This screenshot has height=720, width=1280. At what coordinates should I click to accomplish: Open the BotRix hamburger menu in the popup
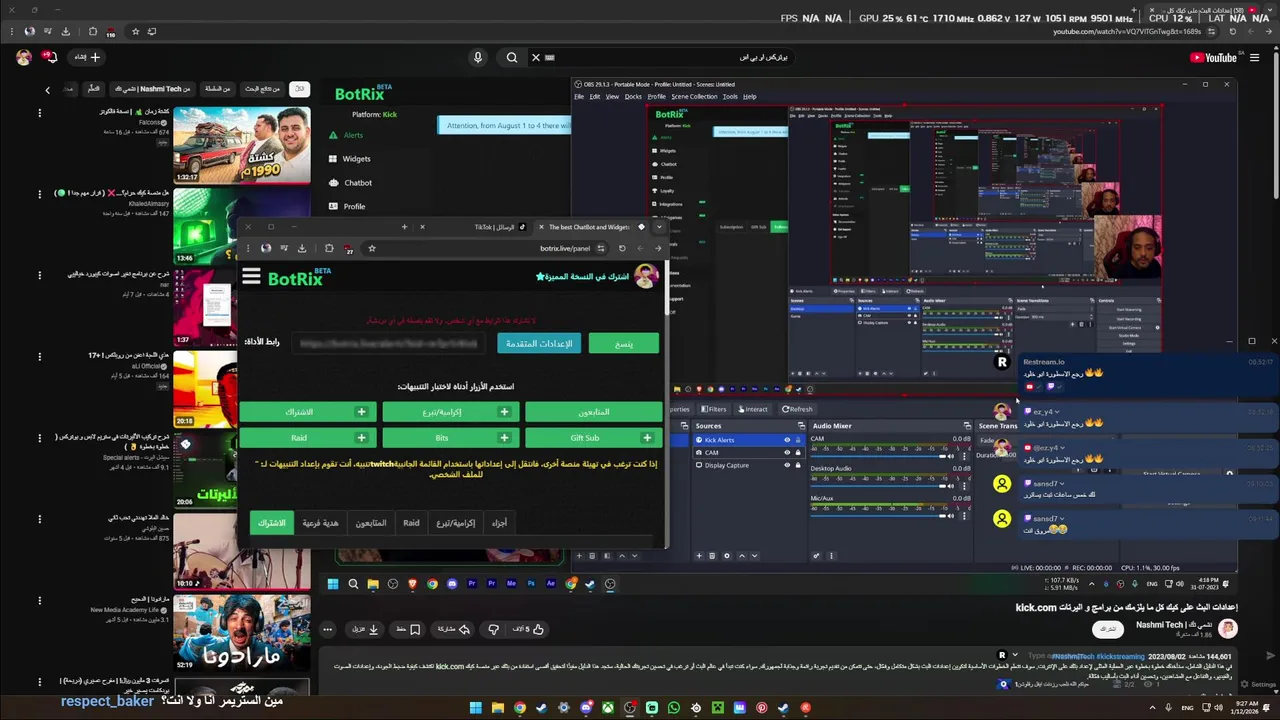pyautogui.click(x=251, y=277)
